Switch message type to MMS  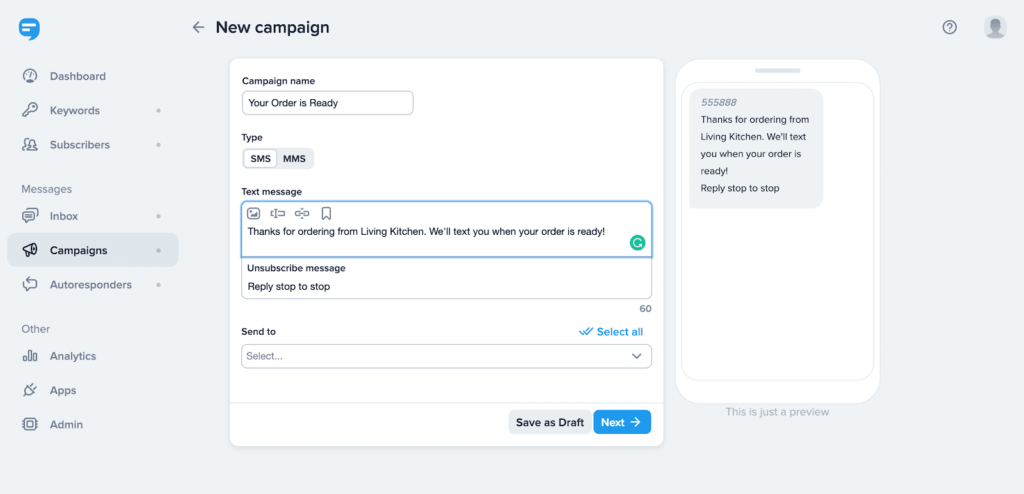[x=295, y=159]
